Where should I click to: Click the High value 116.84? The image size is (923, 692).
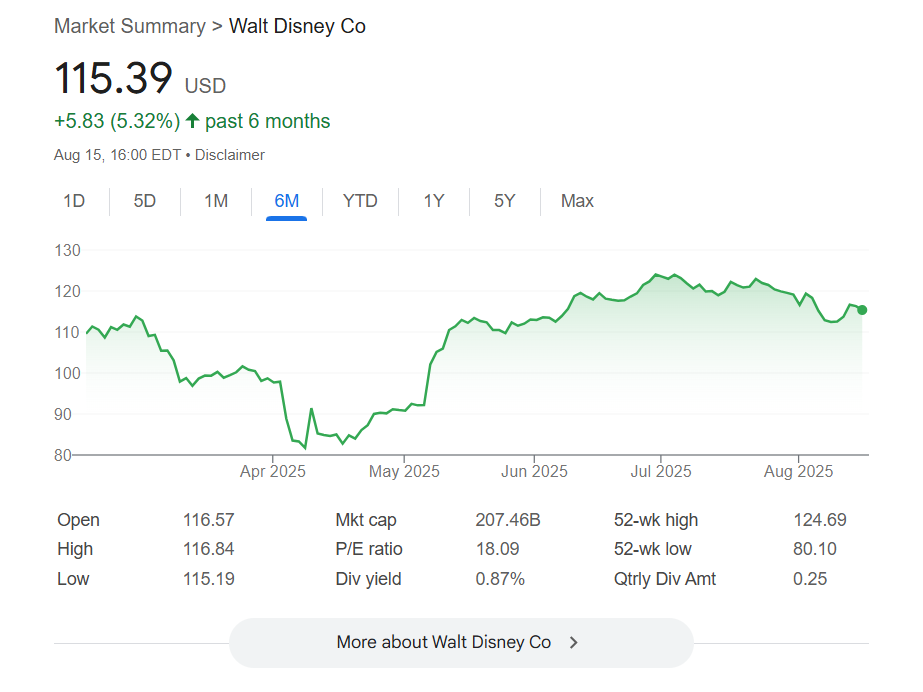click(208, 549)
